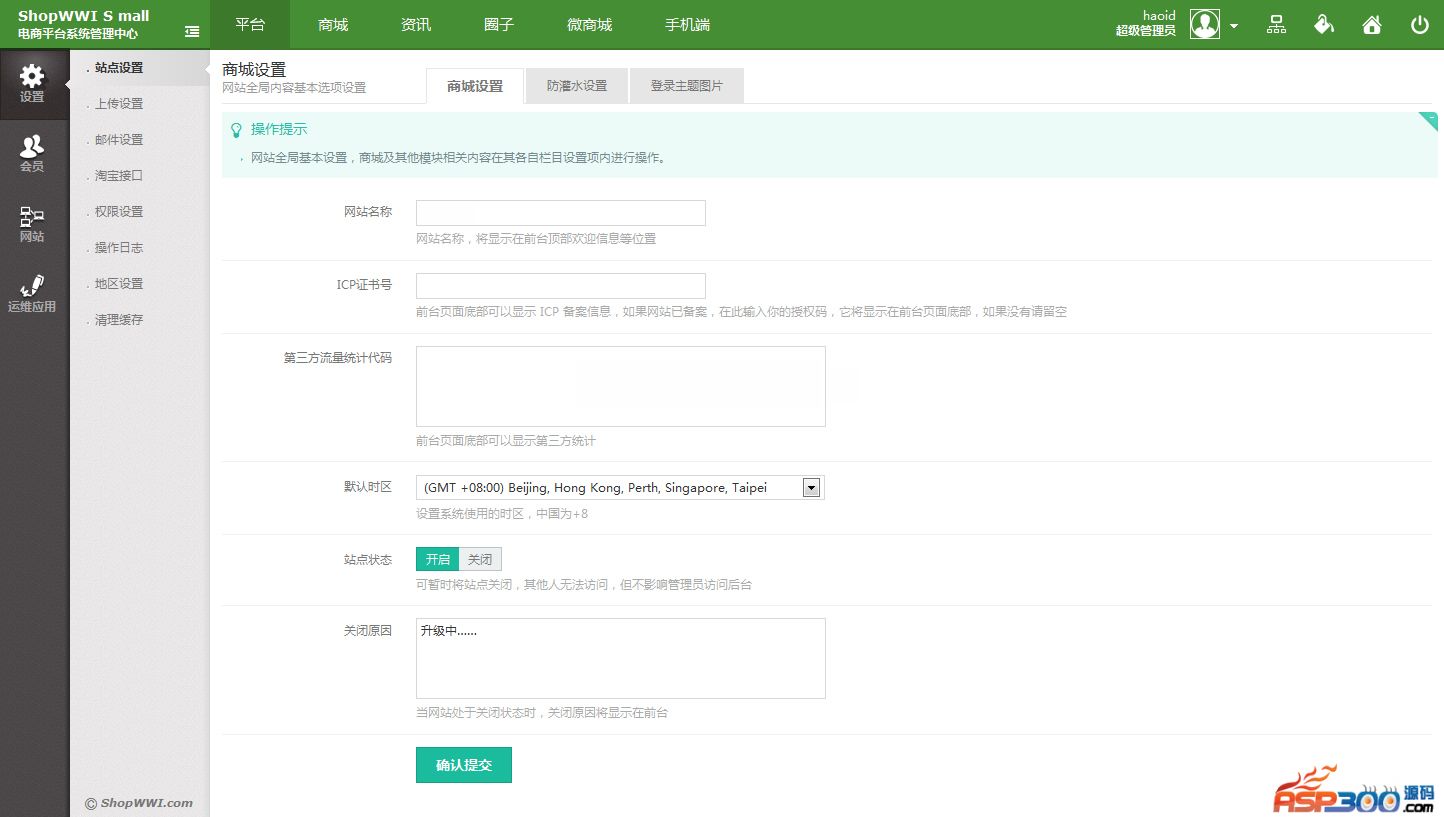Click the sitemap icon in top bar
The height and width of the screenshot is (817, 1444).
1276,25
